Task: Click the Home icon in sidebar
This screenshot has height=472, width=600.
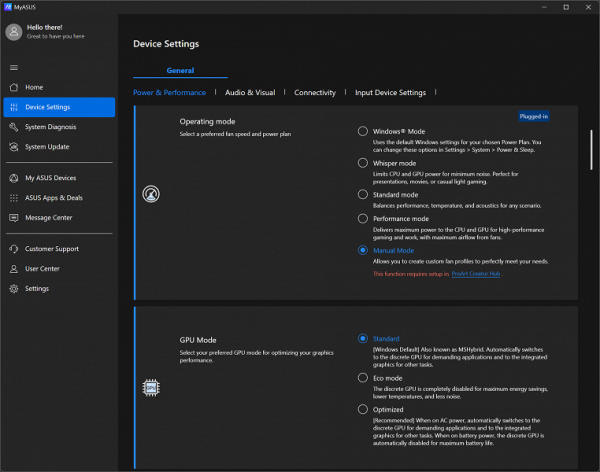Action: click(13, 87)
